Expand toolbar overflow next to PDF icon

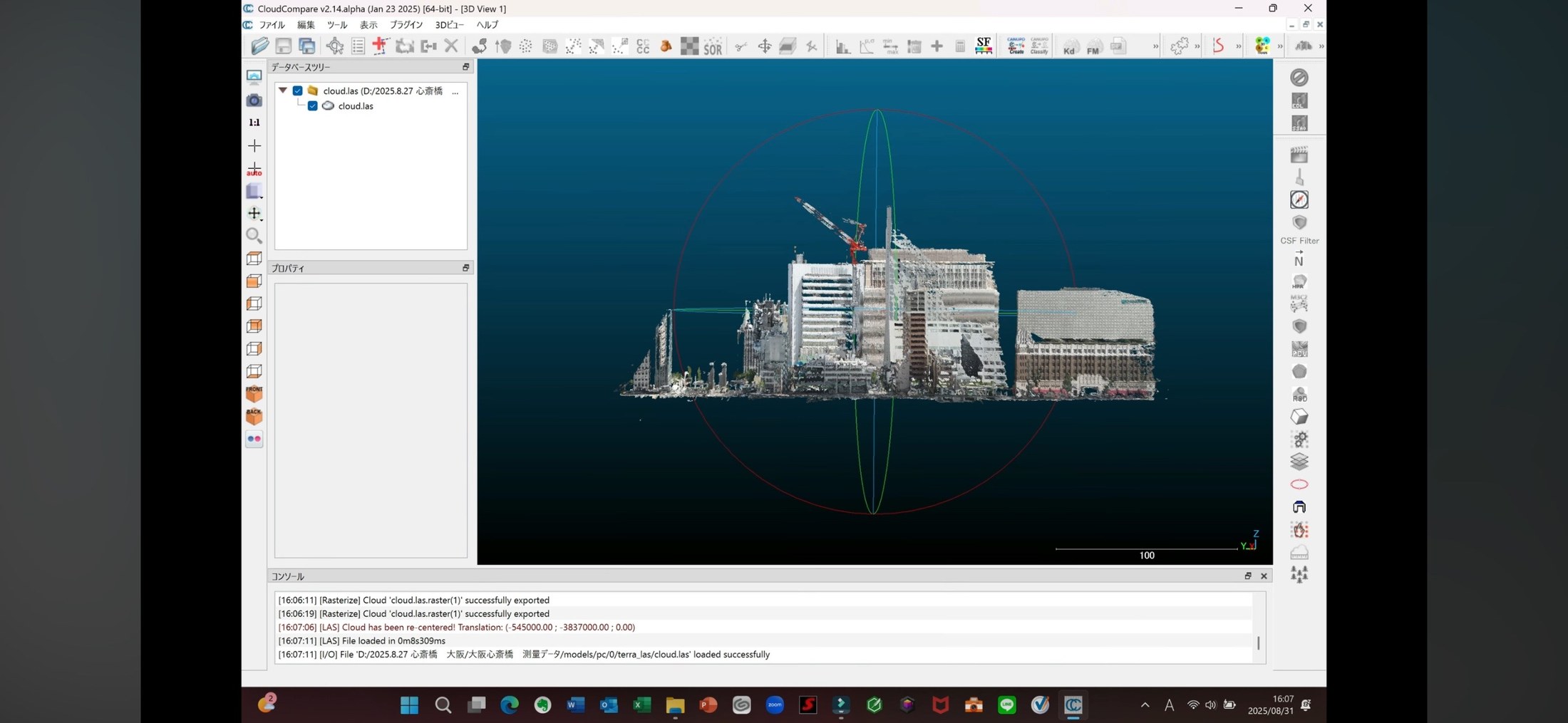1155,47
